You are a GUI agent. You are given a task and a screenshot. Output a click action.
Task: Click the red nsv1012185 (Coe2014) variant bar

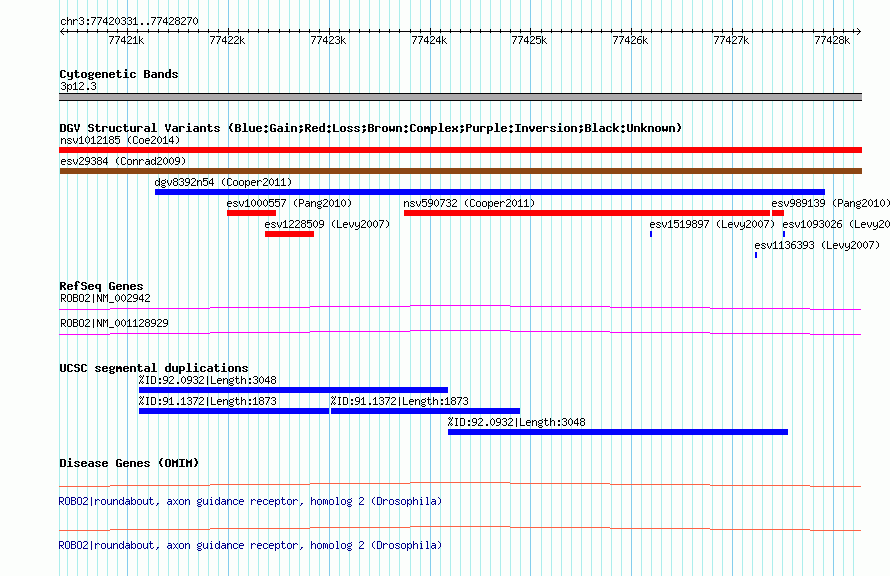(x=460, y=150)
